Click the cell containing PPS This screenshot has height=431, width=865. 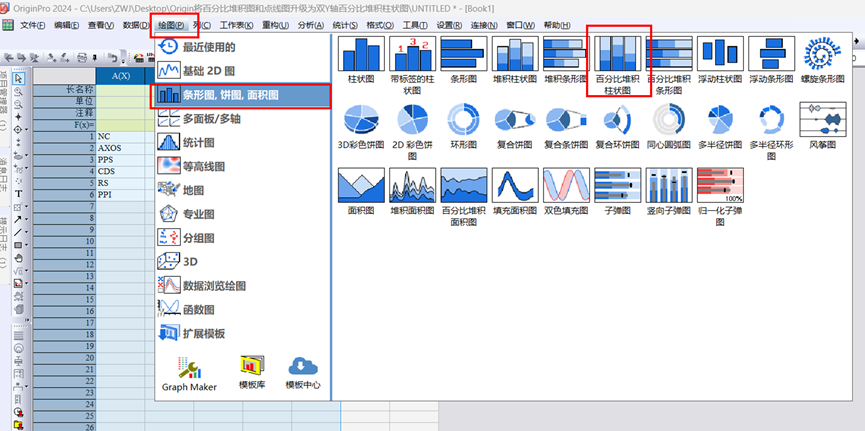(121, 159)
